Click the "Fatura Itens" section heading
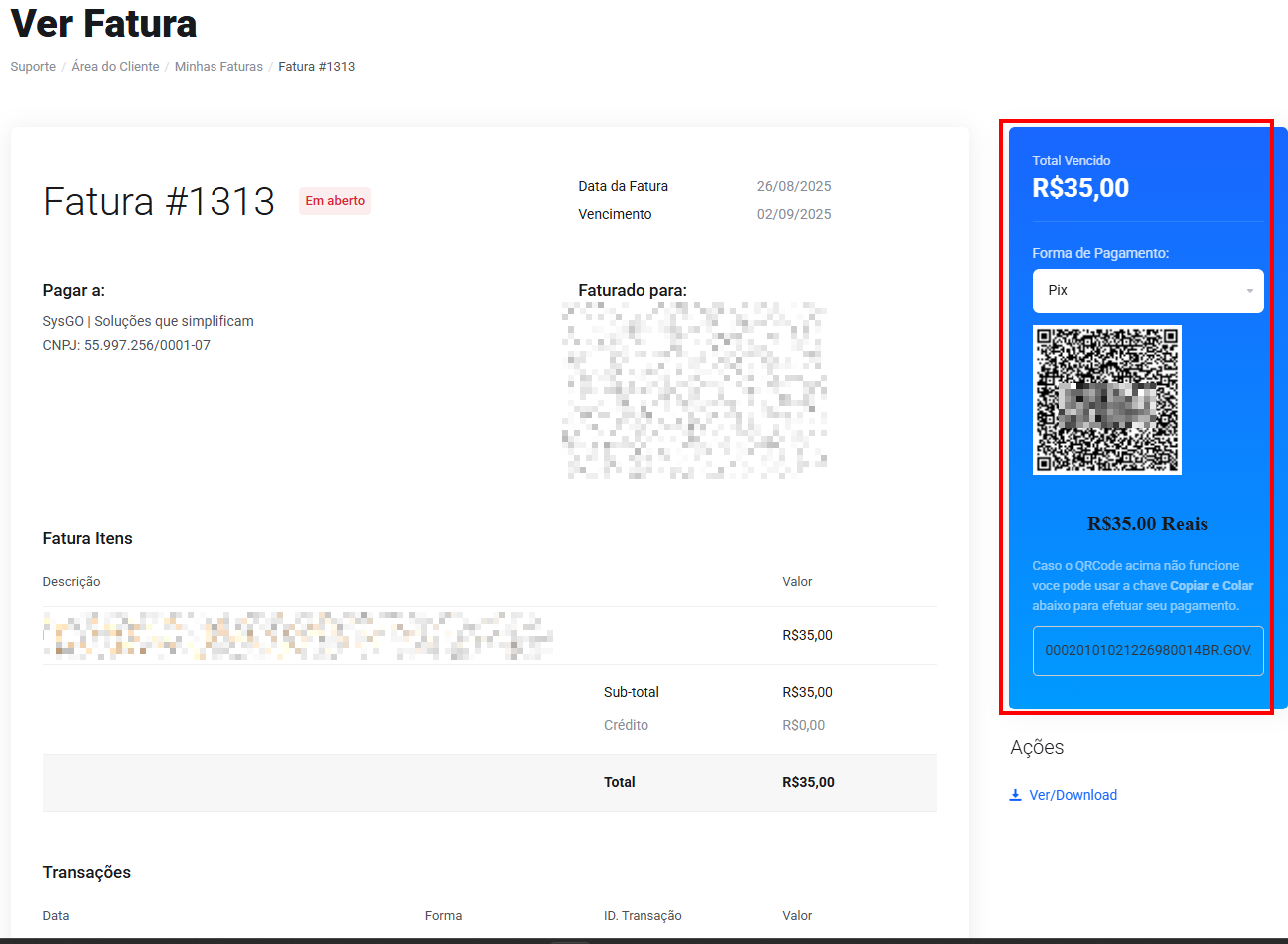The image size is (1288, 944). point(87,538)
